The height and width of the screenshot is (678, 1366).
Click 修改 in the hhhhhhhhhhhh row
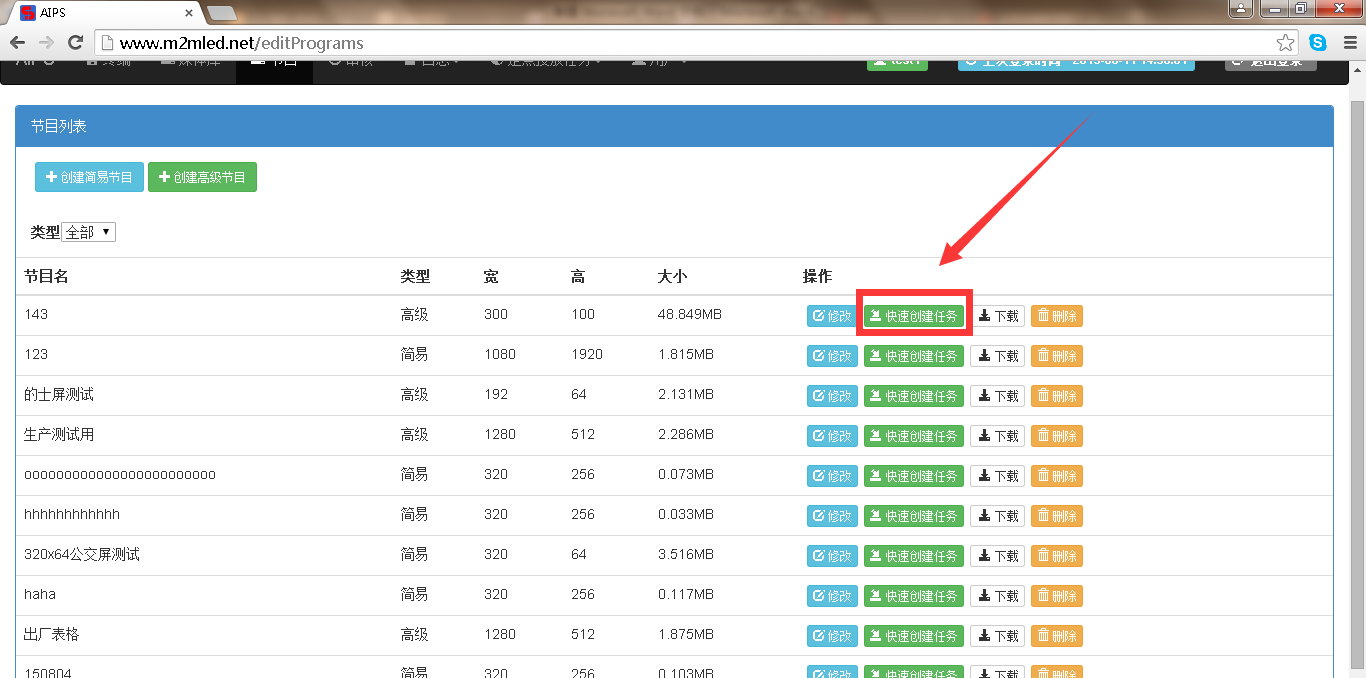click(x=832, y=516)
